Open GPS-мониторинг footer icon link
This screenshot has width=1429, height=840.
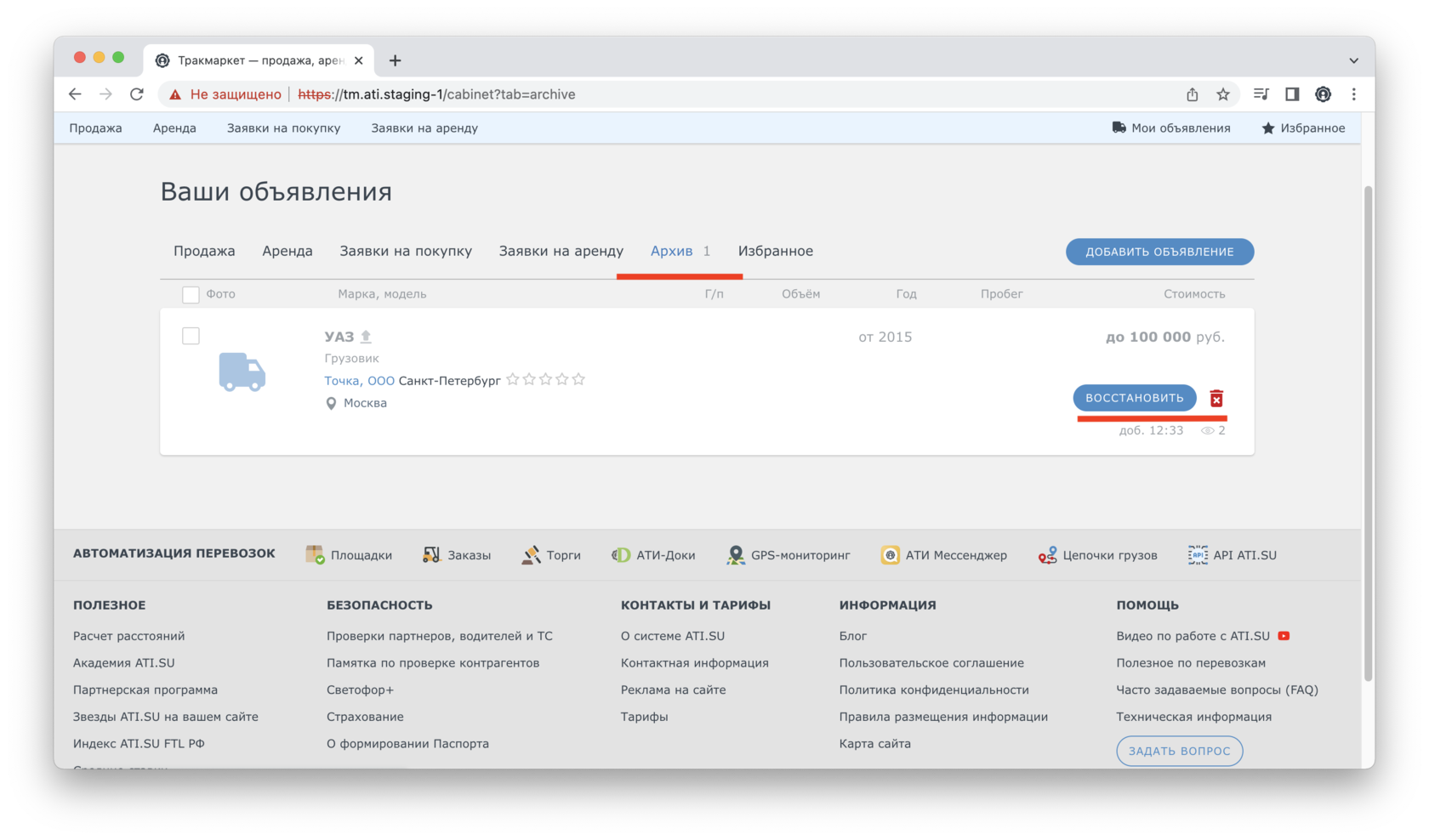pyautogui.click(x=789, y=555)
